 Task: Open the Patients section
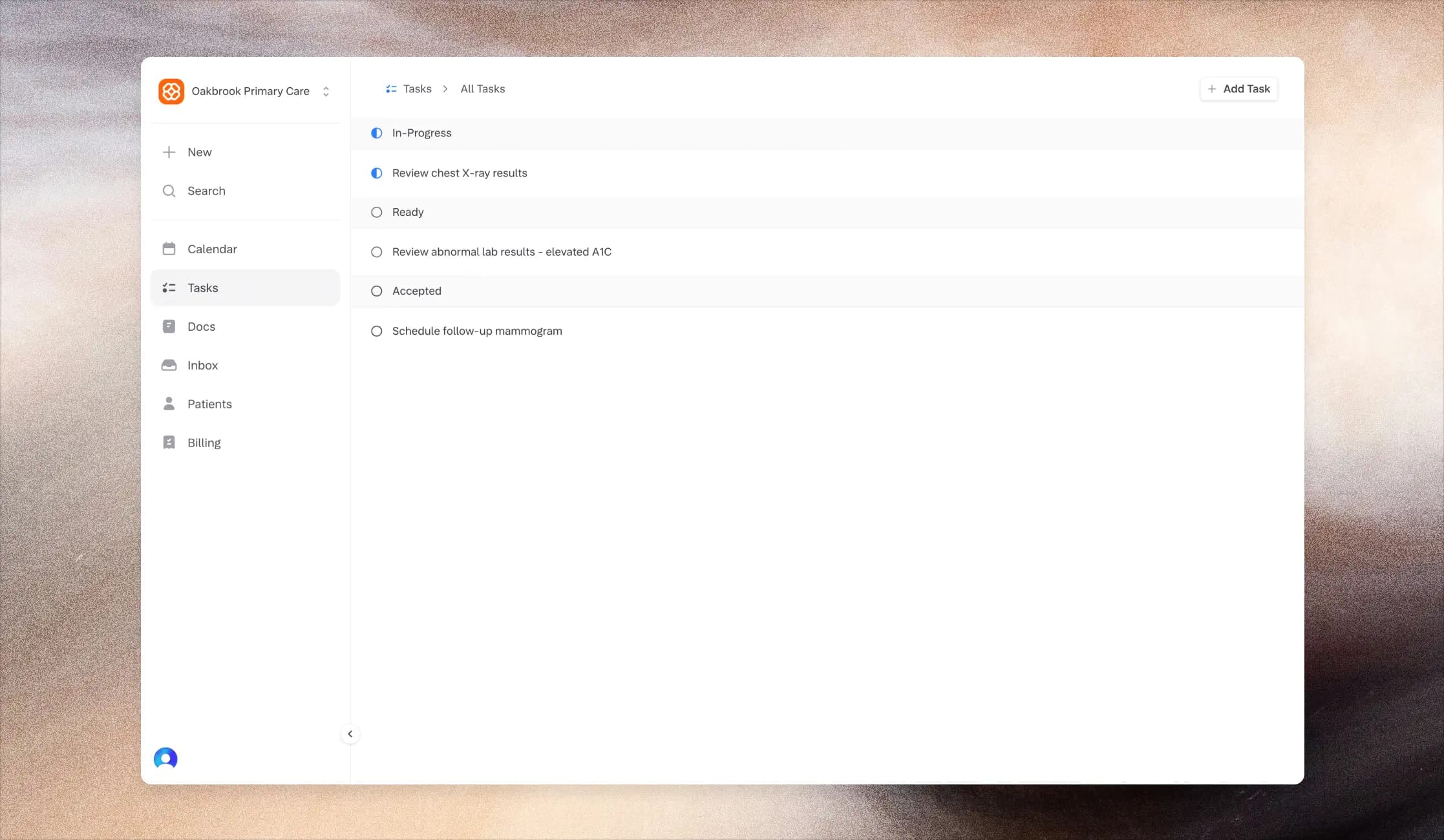tap(209, 404)
